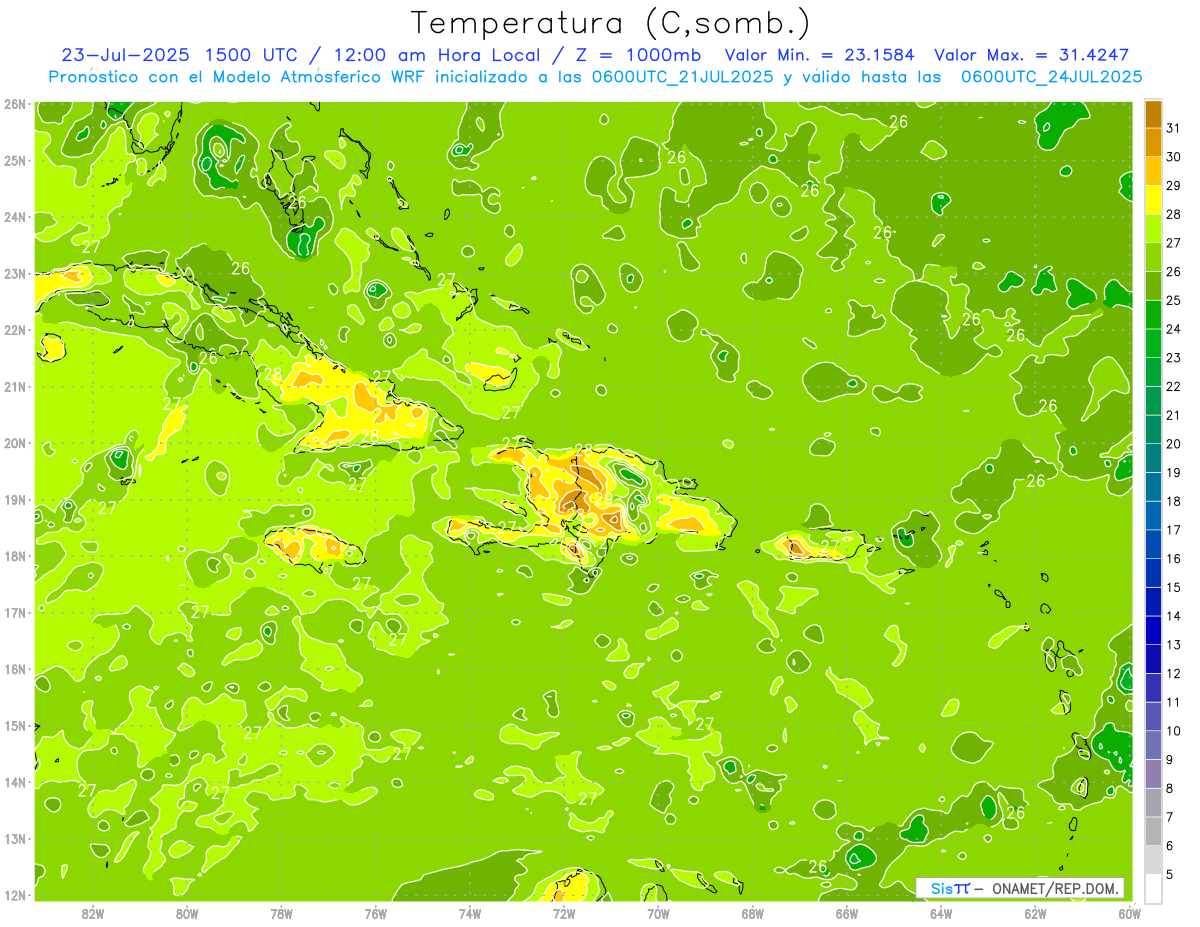
Task: Click the 'Temperatura (C,somb.)' chart title
Action: click(x=611, y=23)
